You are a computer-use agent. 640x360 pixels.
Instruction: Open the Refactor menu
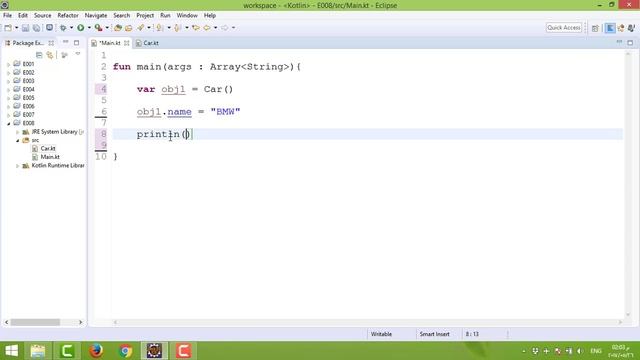pyautogui.click(x=68, y=16)
